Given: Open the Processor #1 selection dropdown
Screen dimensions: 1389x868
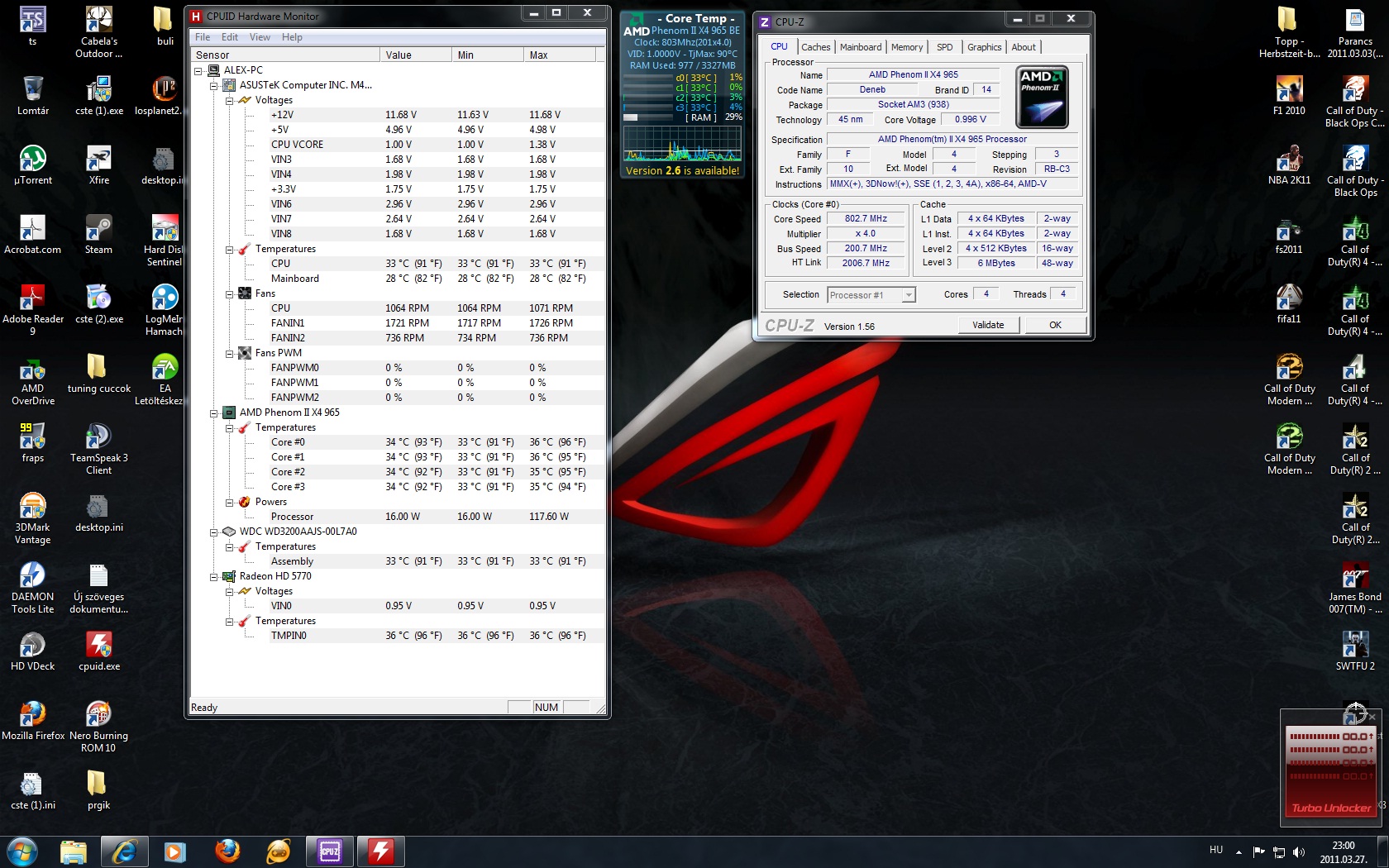Looking at the screenshot, I should point(871,295).
